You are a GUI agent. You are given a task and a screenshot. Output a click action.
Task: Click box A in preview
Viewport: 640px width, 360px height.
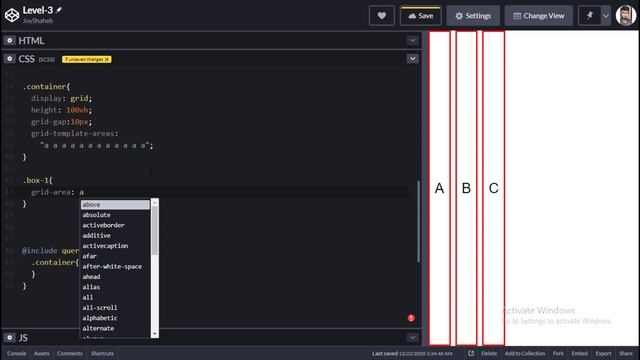439,188
